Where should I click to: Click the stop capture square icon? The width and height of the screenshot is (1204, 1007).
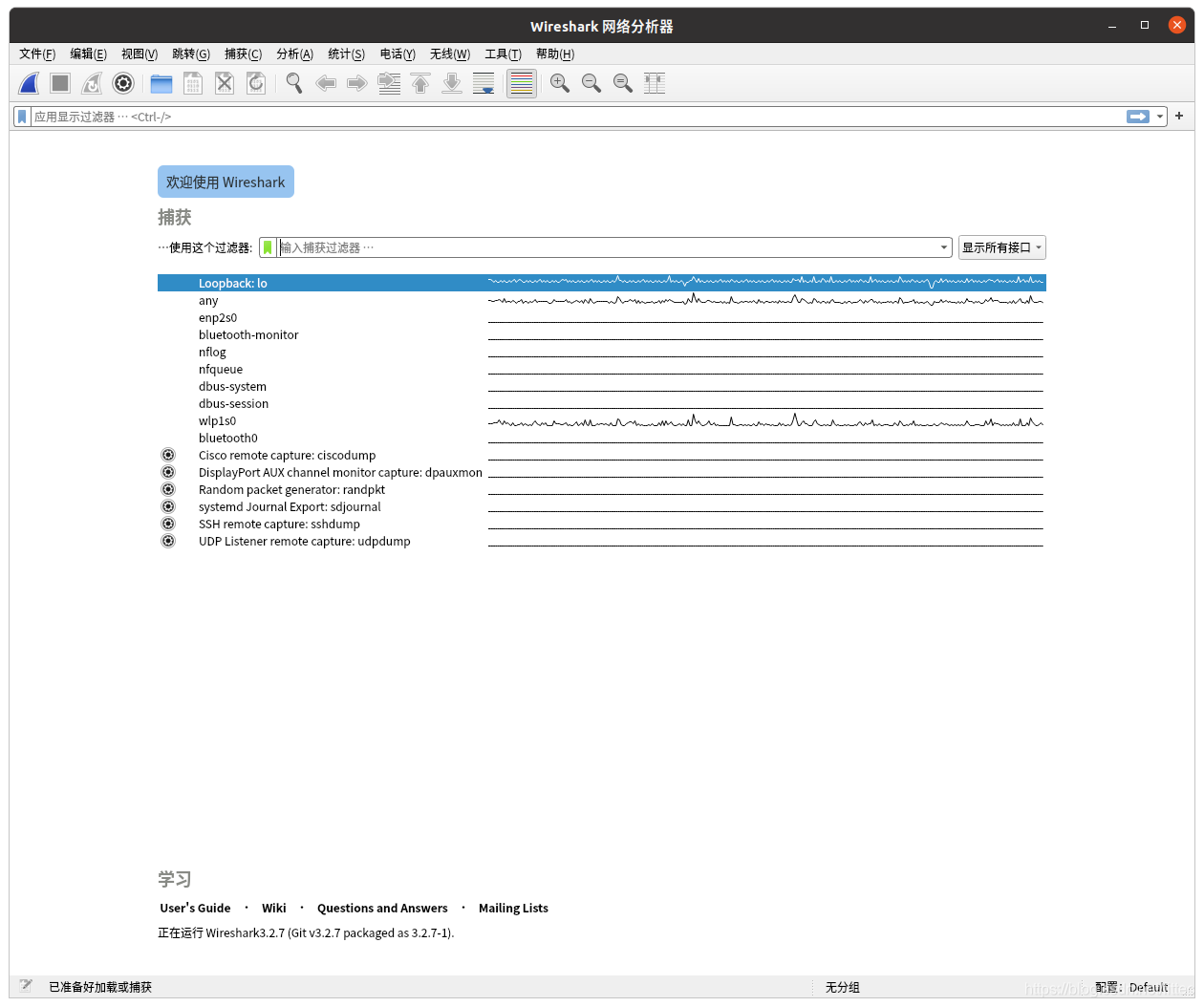coord(60,83)
